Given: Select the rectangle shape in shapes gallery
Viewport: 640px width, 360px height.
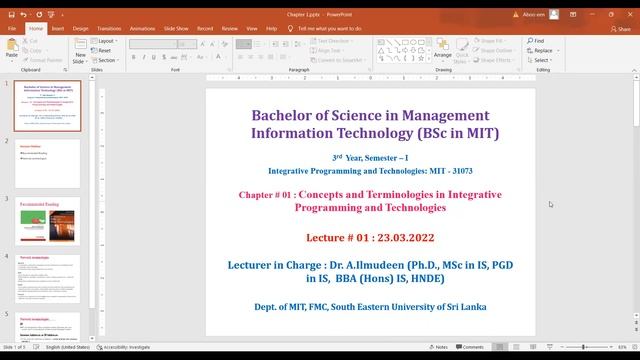Looking at the screenshot, I should coord(405,42).
